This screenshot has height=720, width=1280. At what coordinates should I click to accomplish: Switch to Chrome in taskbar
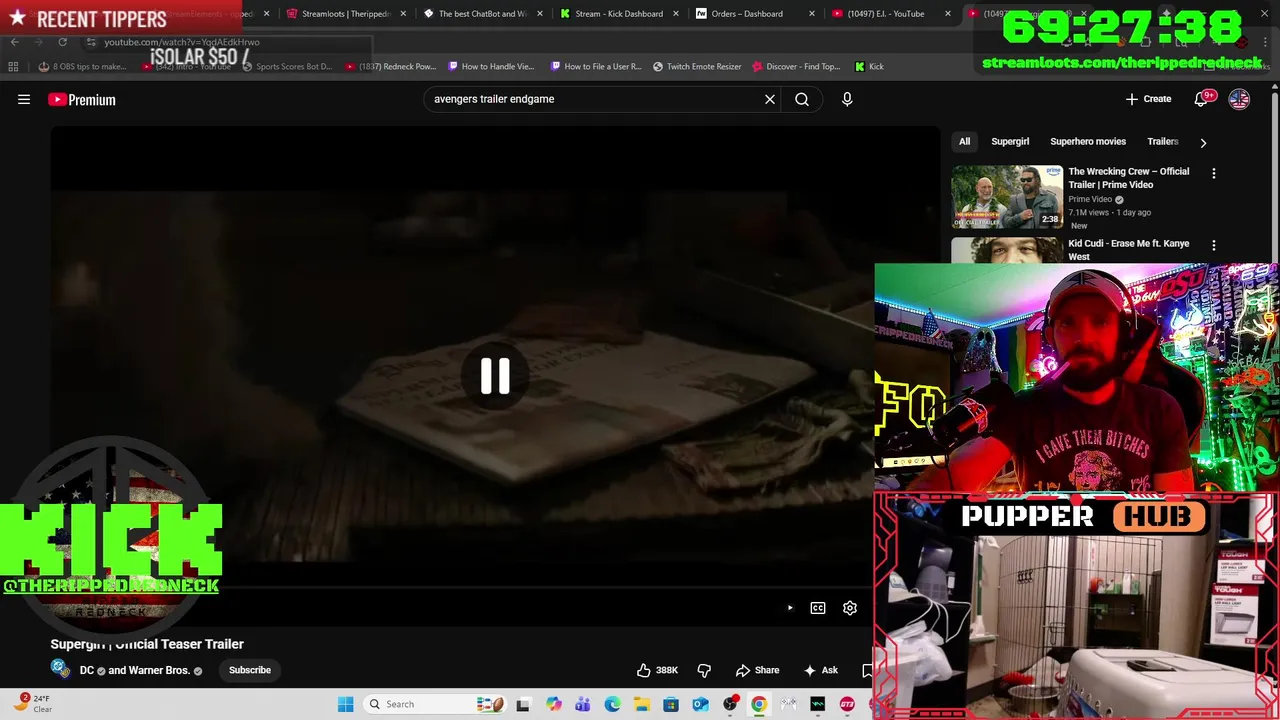tap(759, 704)
